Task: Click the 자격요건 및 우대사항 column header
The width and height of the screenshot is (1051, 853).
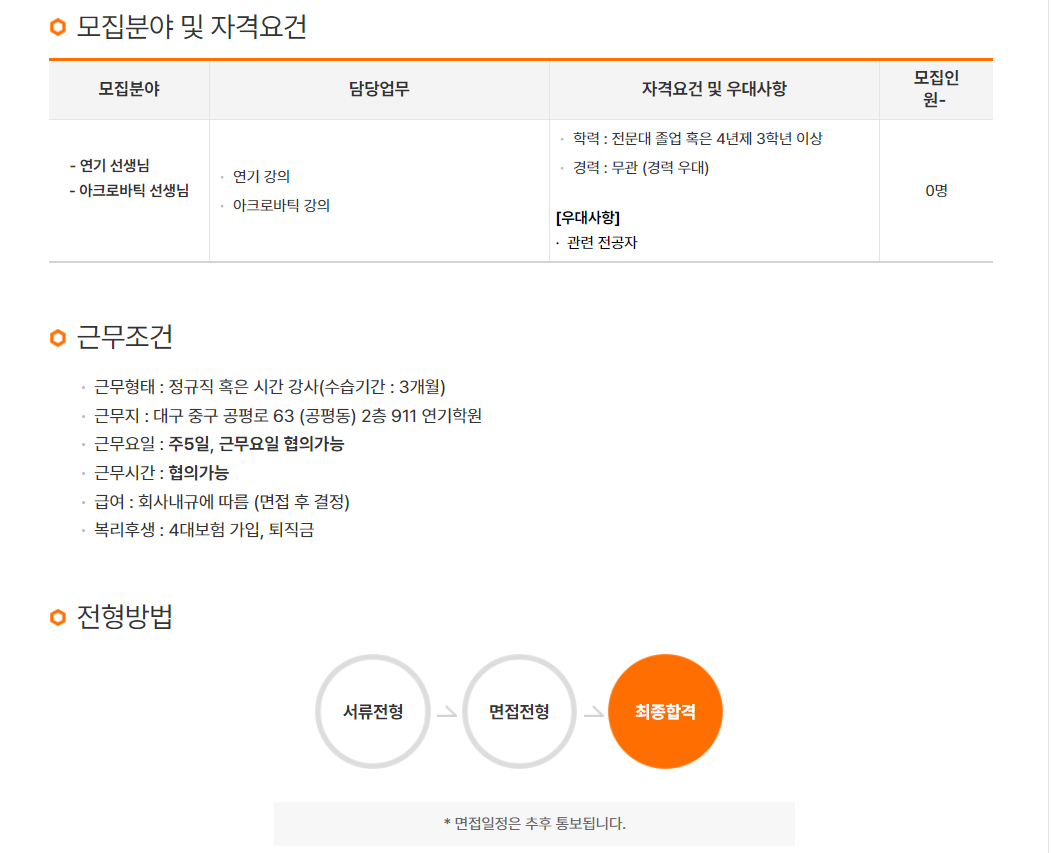Action: [714, 90]
